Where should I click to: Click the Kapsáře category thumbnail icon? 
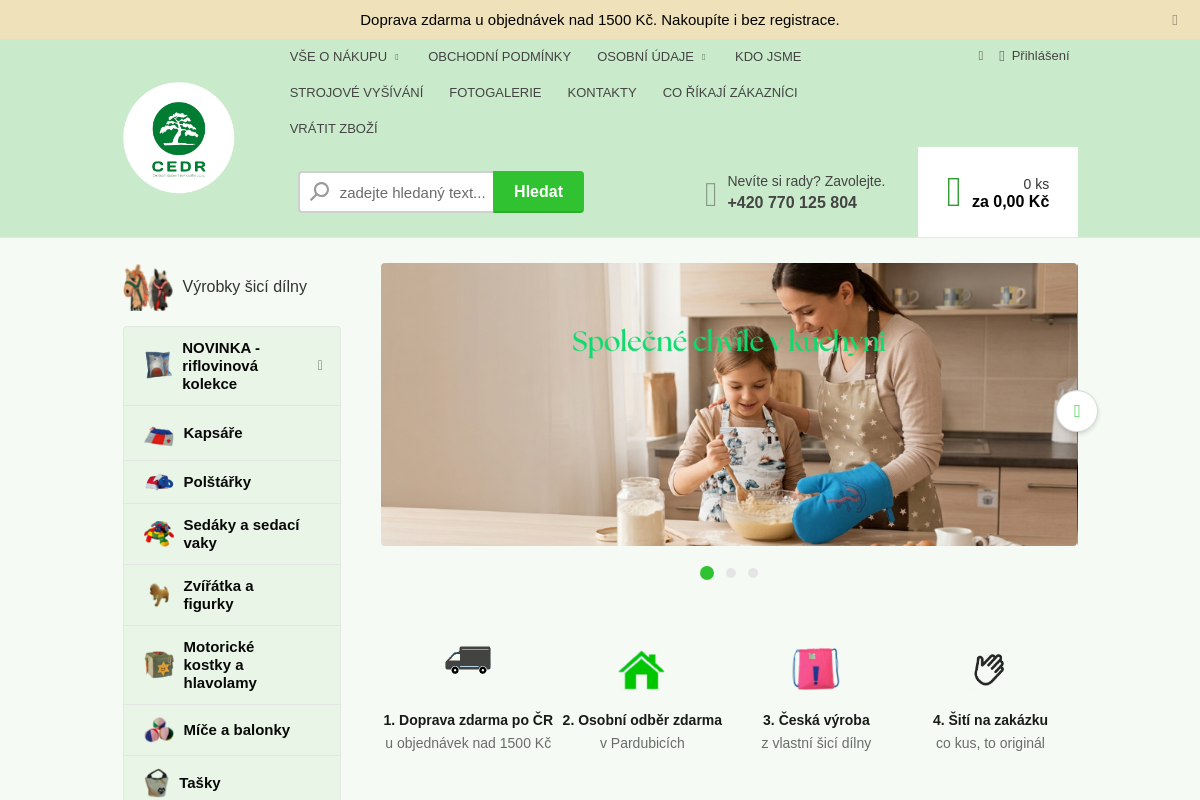pos(159,434)
